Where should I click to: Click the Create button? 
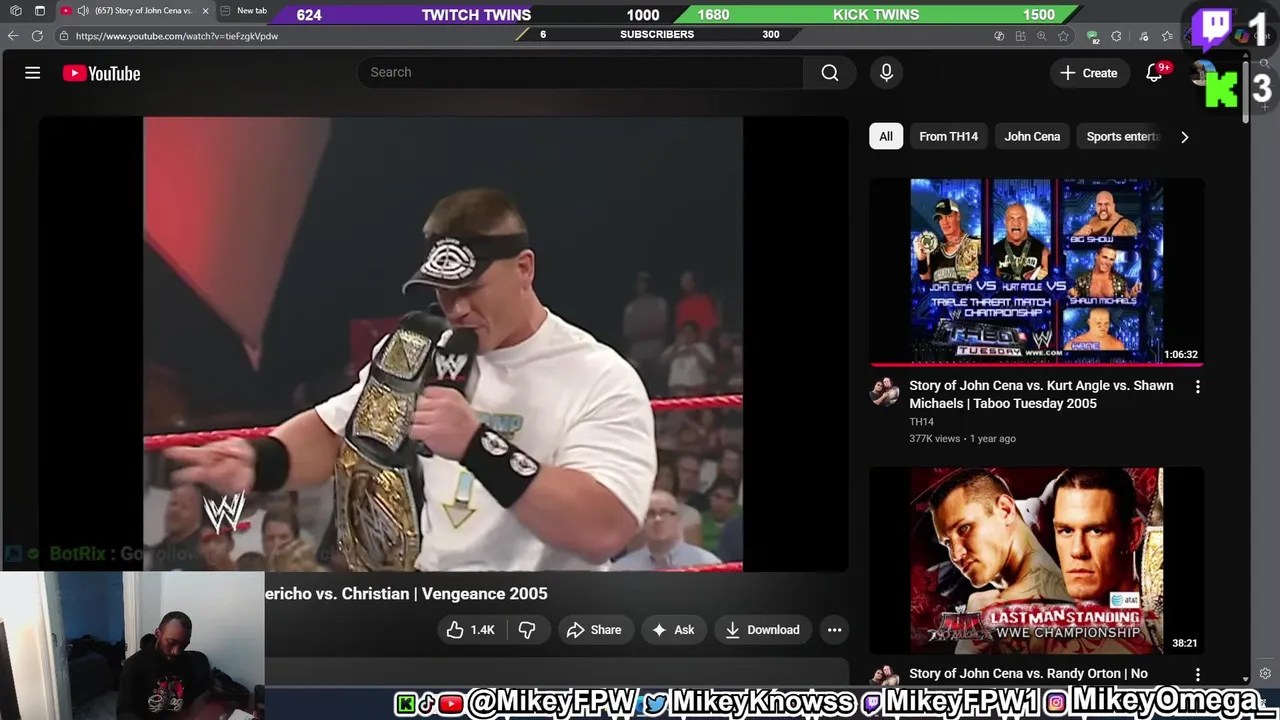click(1089, 73)
